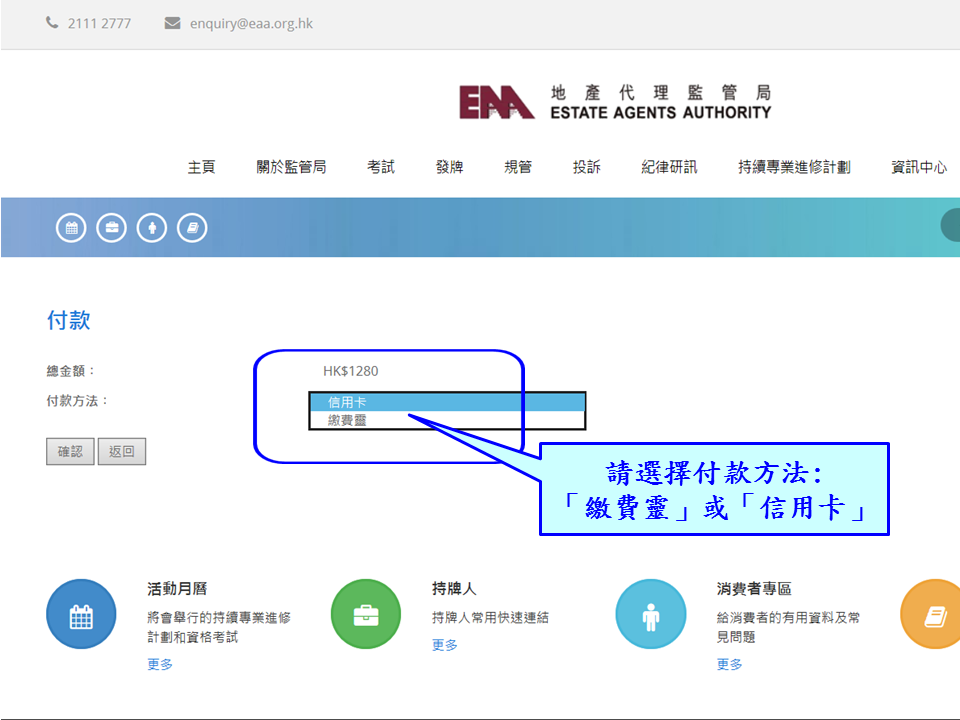
Task: Click the small calendar icon in blue banner
Action: click(x=71, y=228)
